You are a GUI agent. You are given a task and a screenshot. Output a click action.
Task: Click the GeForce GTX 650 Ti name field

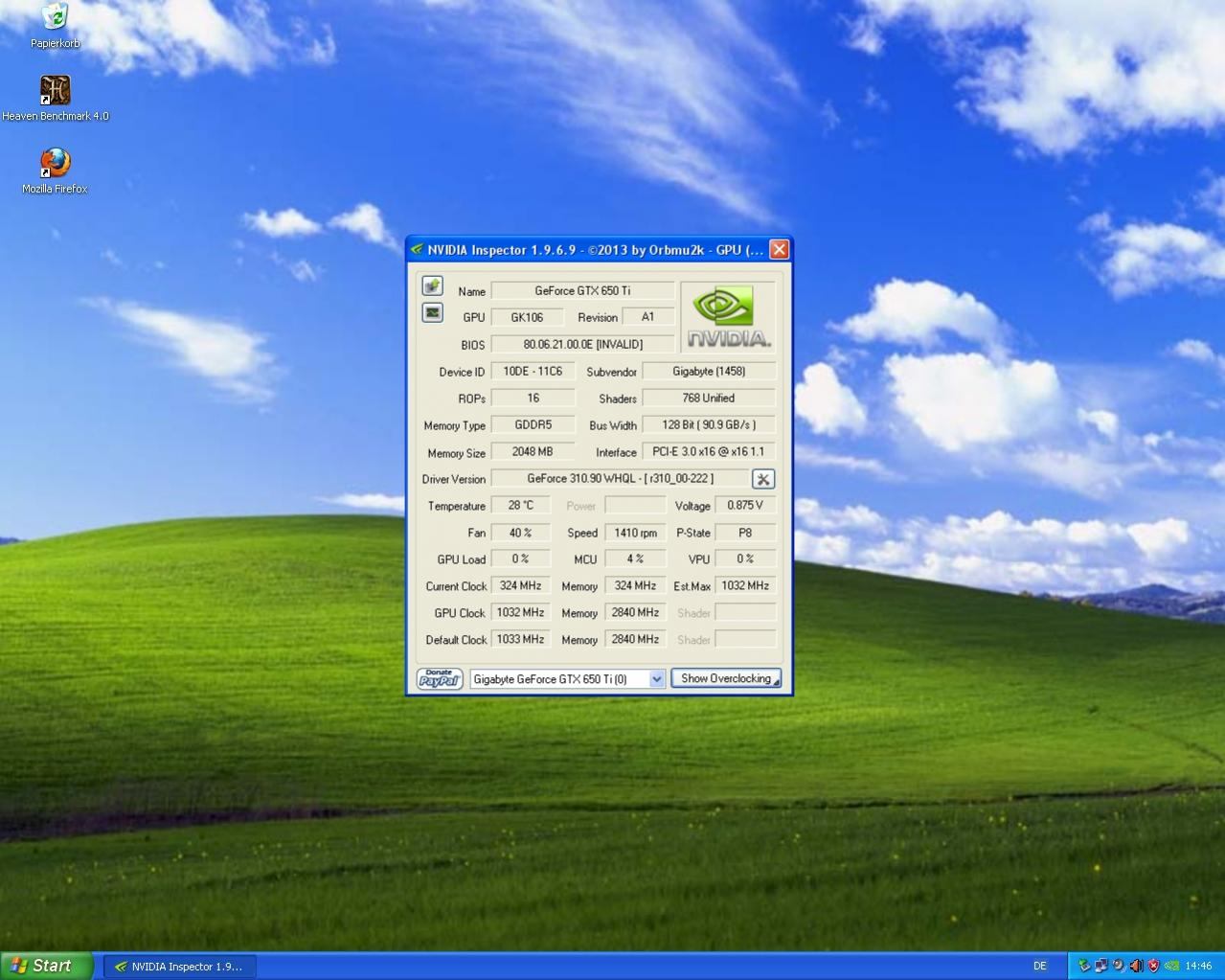pyautogui.click(x=582, y=290)
